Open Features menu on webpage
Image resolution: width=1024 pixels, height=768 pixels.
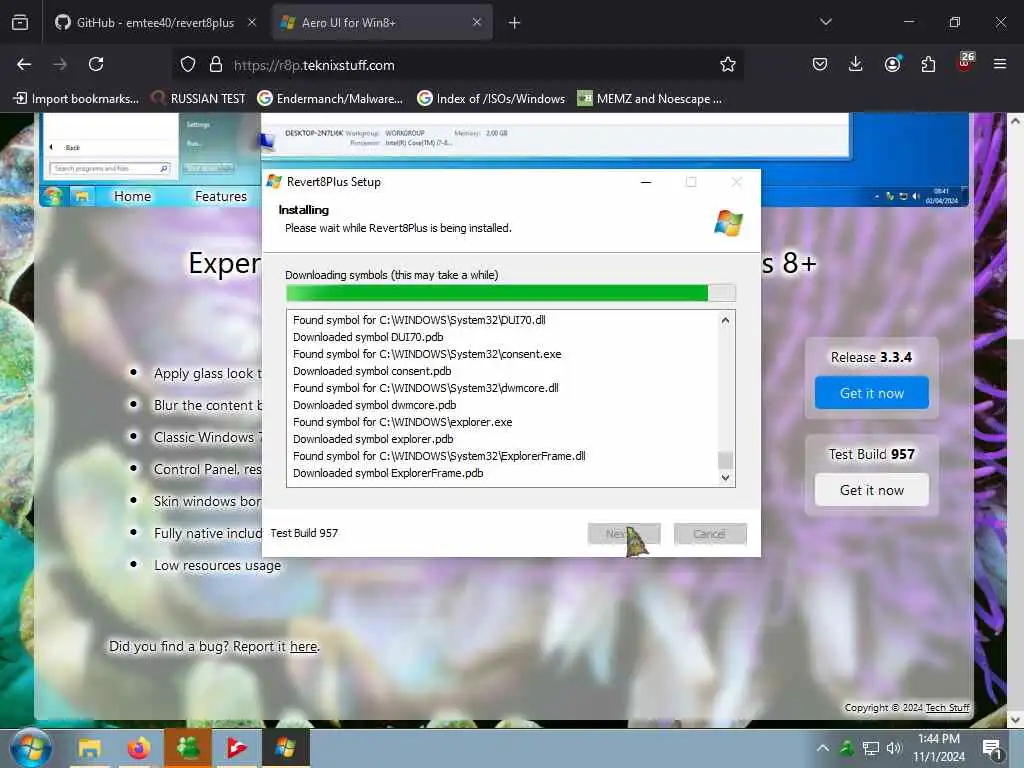[x=221, y=196]
